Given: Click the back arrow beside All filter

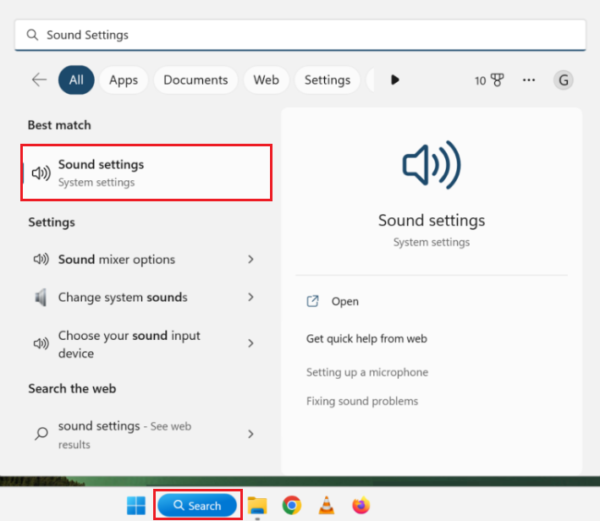Looking at the screenshot, I should click(x=39, y=80).
